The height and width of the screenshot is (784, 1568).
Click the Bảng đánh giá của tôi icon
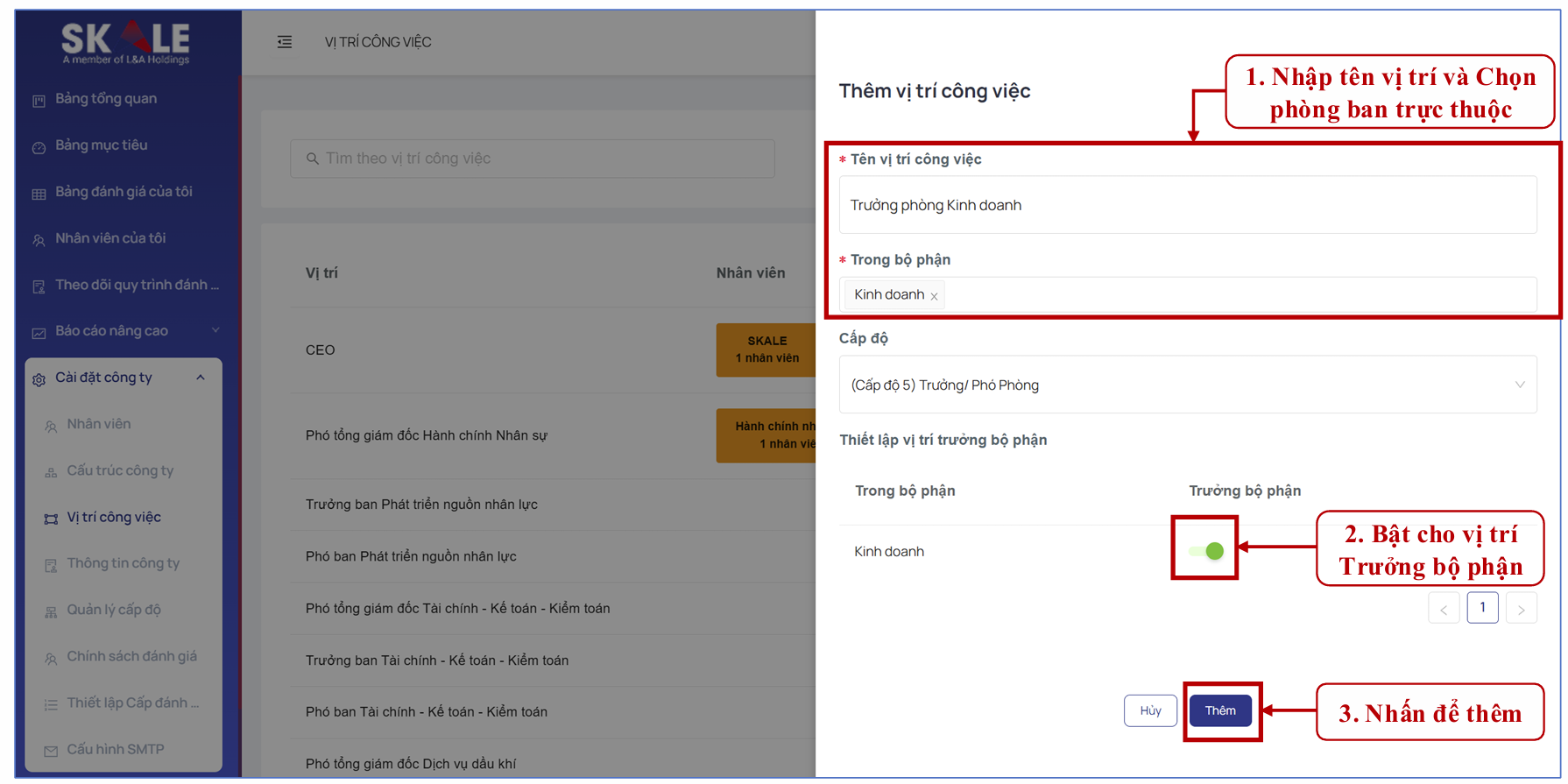pos(39,194)
